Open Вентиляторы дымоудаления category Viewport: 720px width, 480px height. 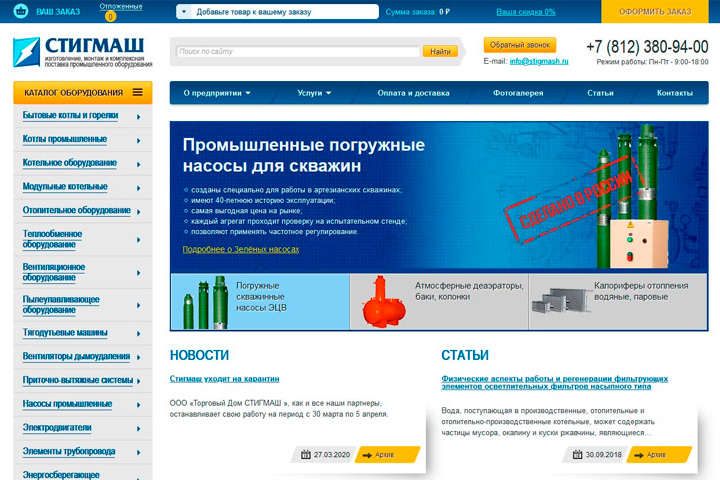pyautogui.click(x=76, y=356)
